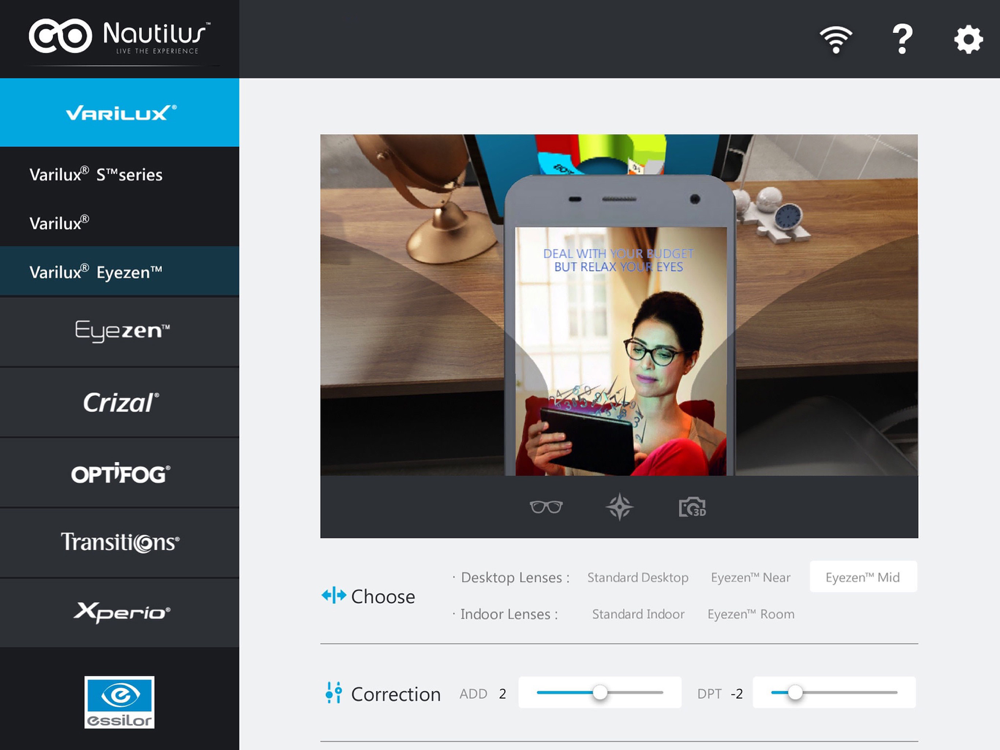Choose the Eyezen Room lens option

tap(751, 614)
